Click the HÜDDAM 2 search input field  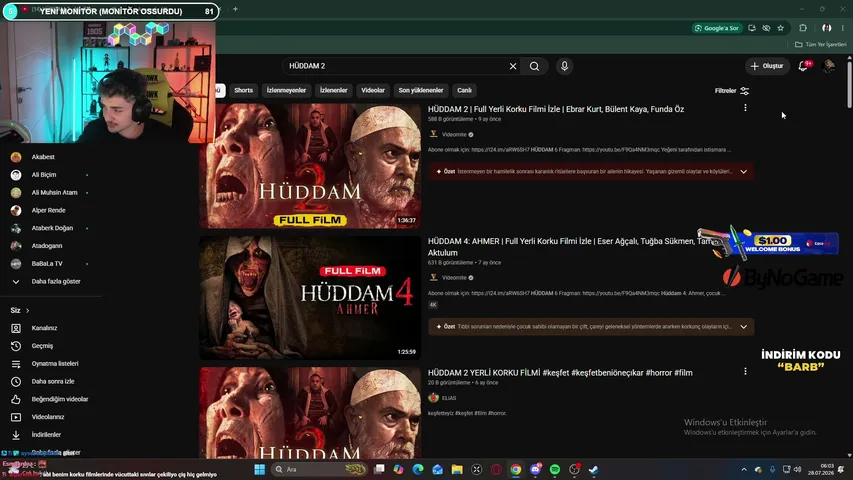(x=395, y=66)
